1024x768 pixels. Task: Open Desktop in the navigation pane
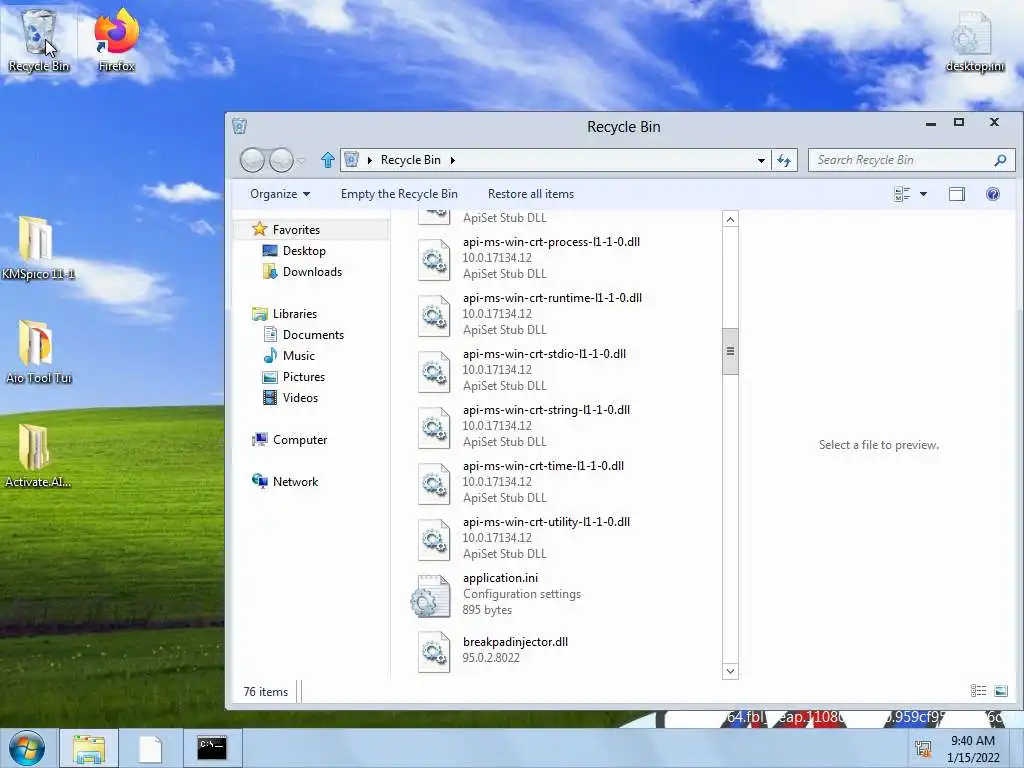[x=304, y=251]
